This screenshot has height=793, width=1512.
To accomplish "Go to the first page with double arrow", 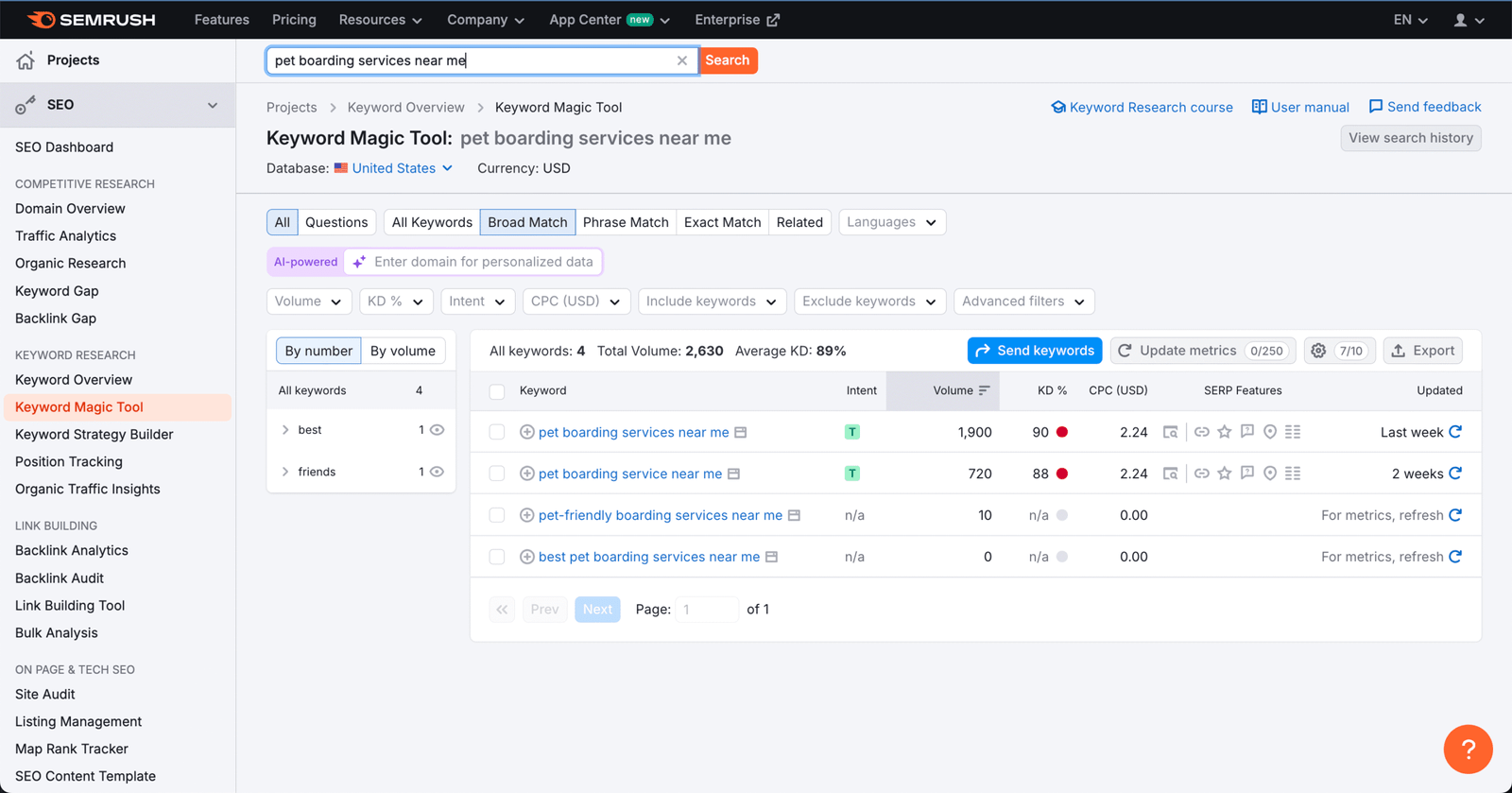I will pos(502,610).
